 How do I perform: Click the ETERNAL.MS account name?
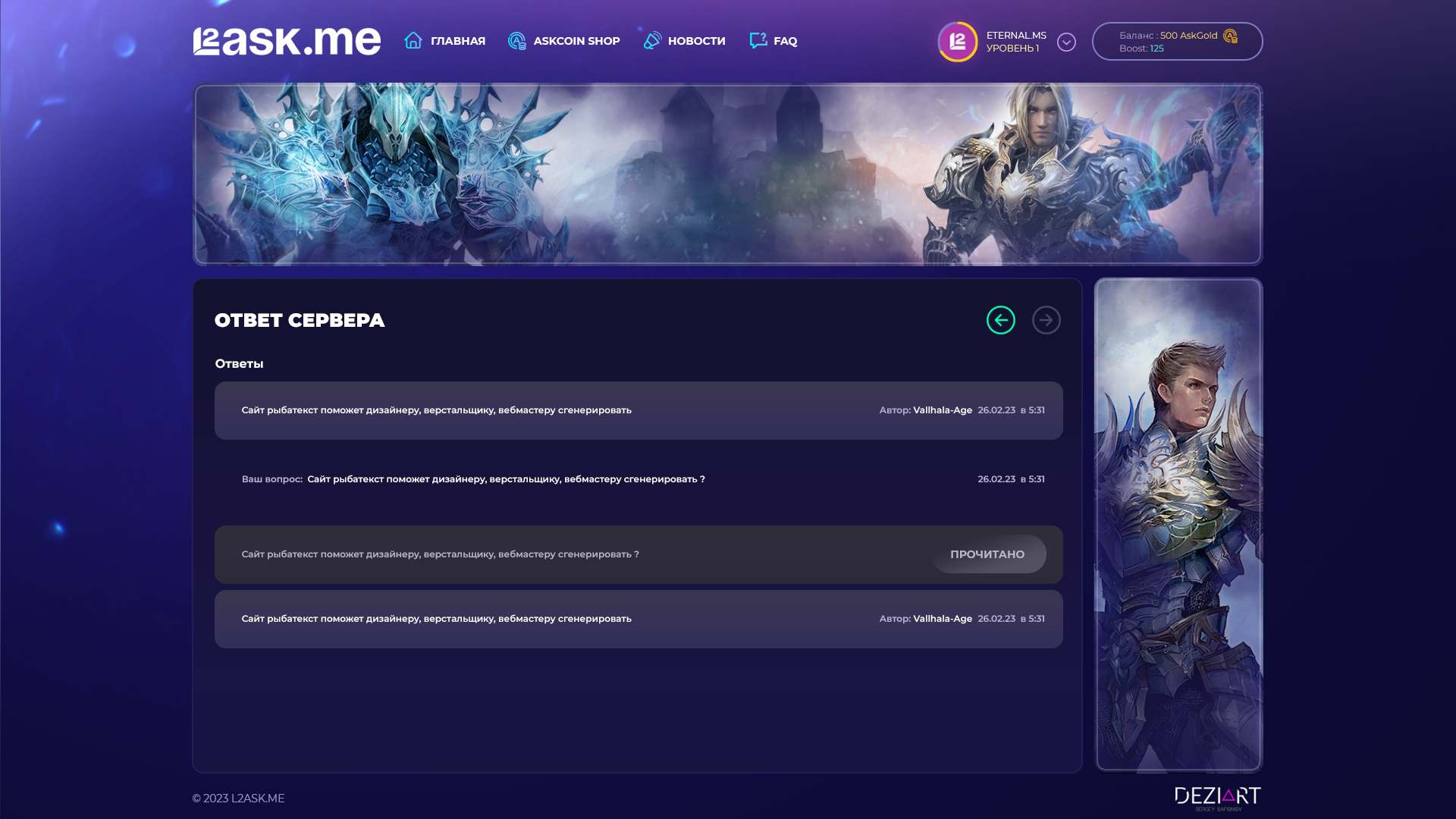pyautogui.click(x=1016, y=35)
